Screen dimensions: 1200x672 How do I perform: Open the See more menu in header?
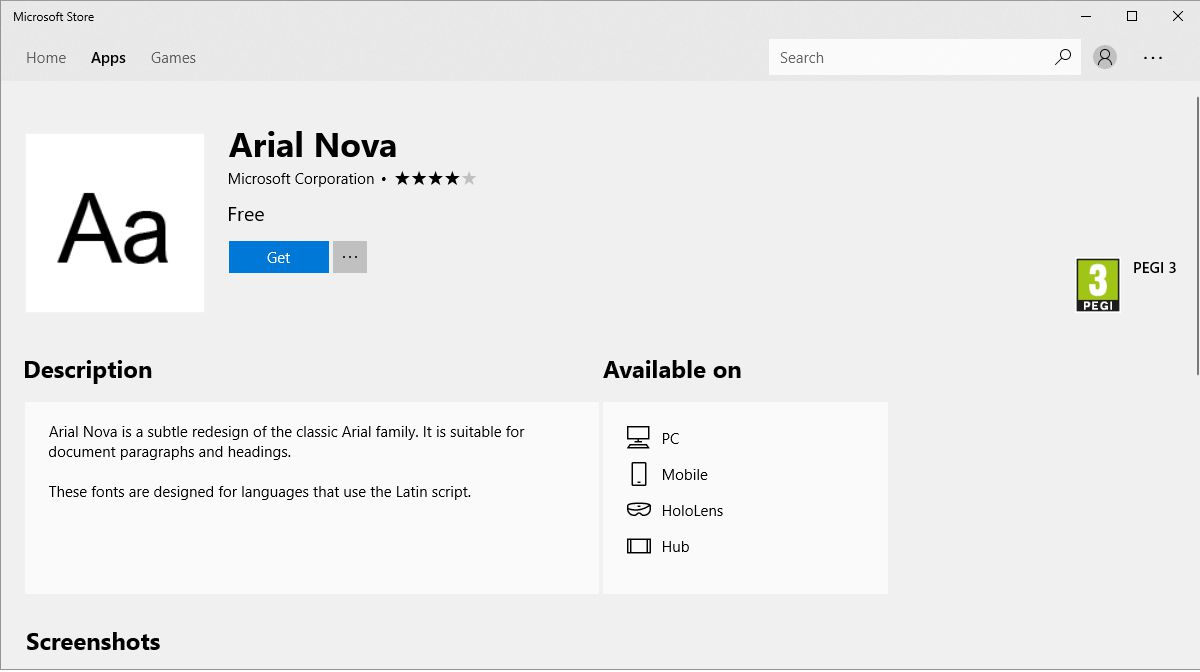point(1153,58)
